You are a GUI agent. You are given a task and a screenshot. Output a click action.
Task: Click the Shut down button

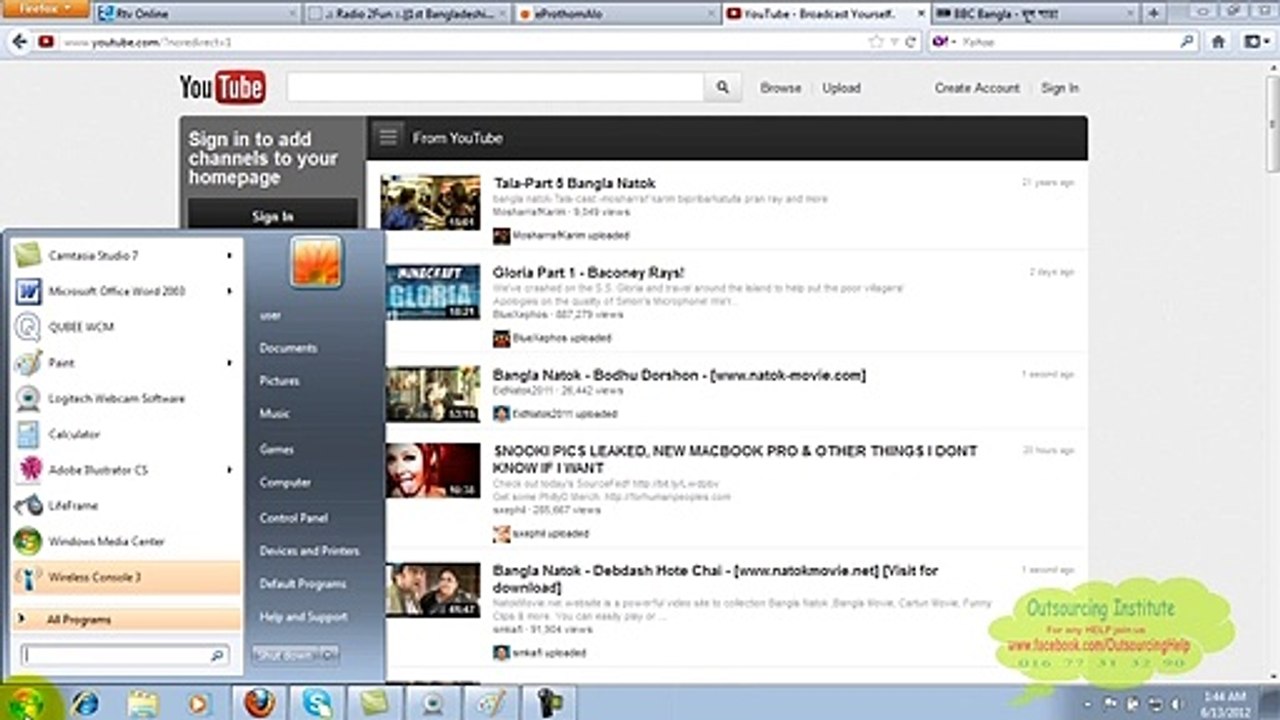click(285, 655)
